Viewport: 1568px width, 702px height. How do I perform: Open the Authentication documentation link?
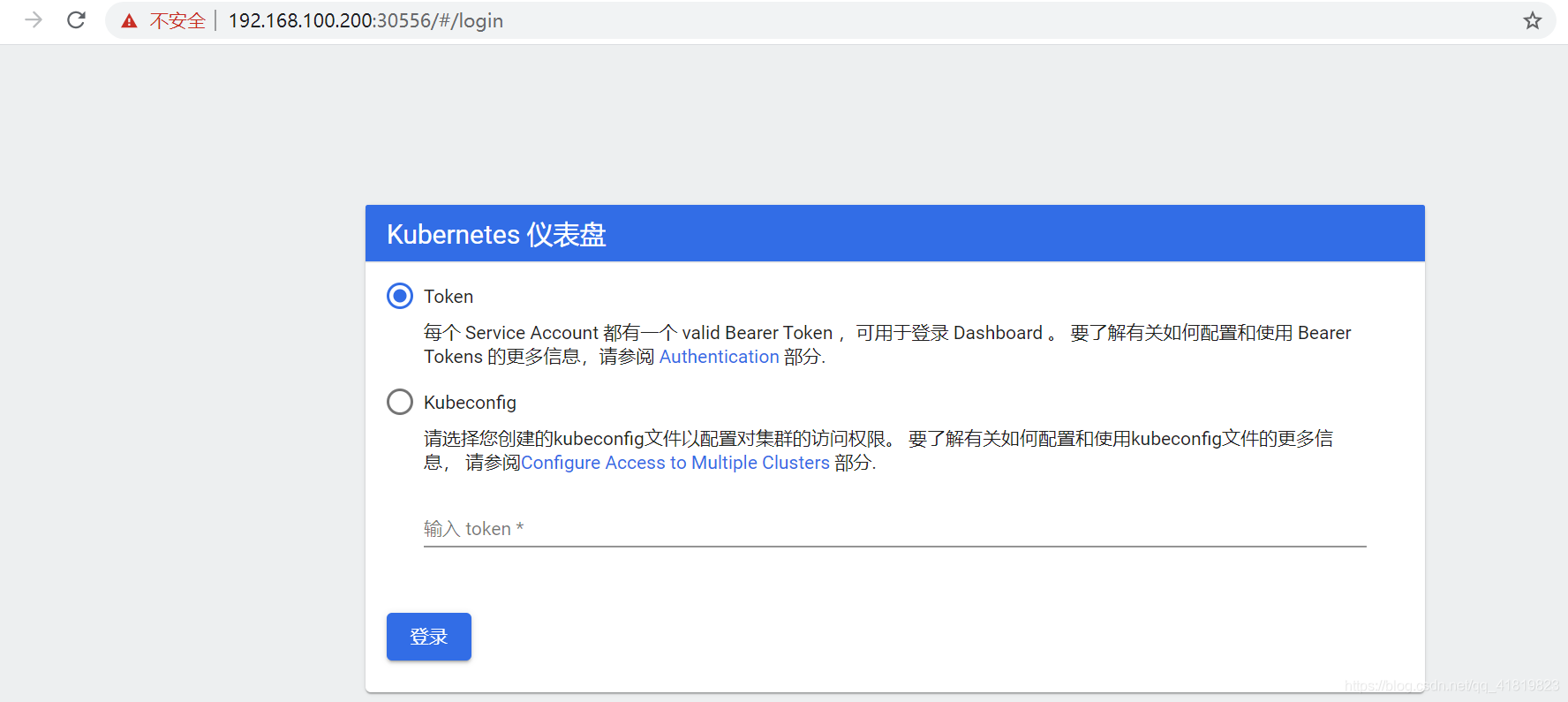pyautogui.click(x=719, y=357)
